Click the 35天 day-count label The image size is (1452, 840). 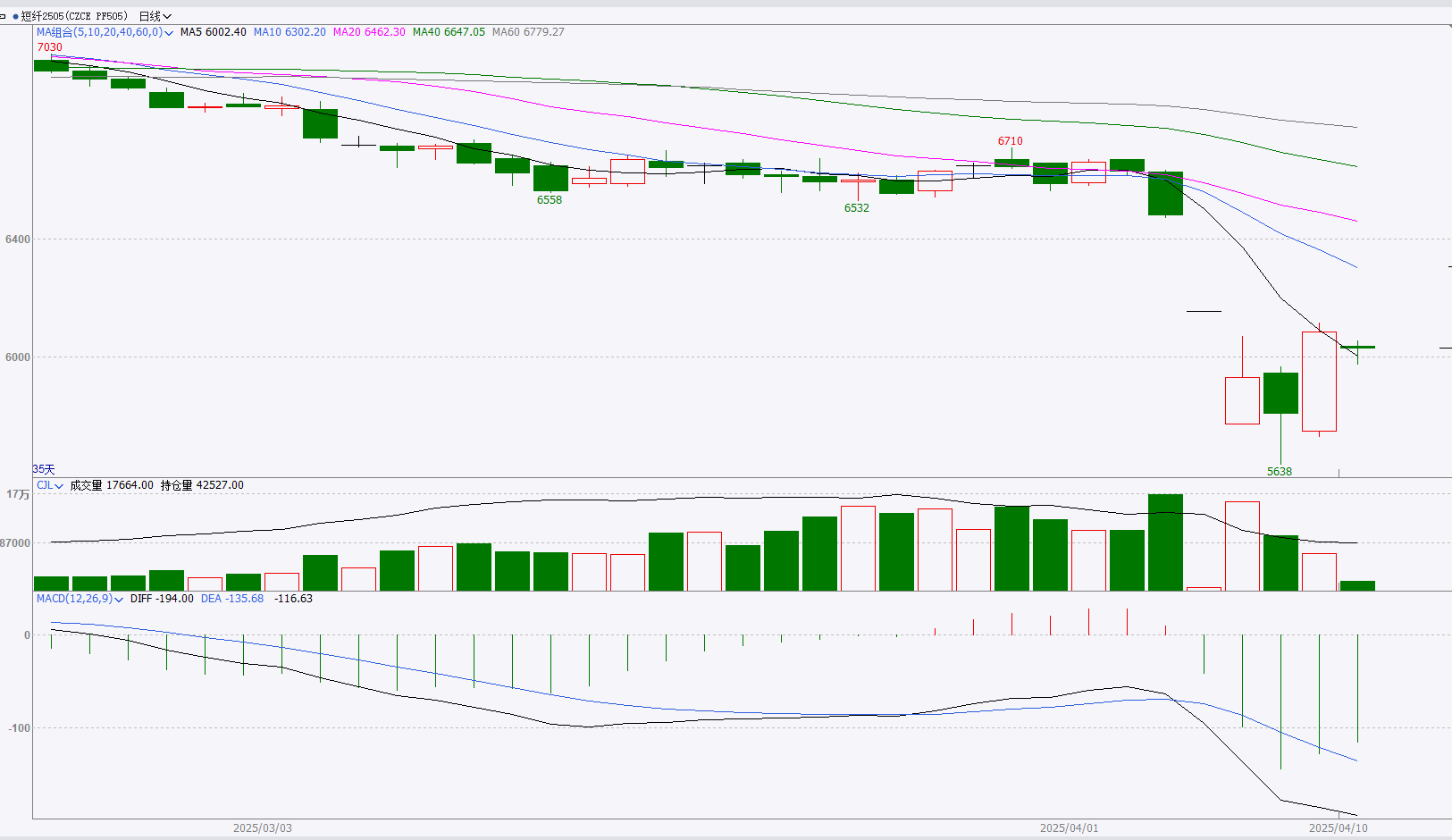pos(44,469)
